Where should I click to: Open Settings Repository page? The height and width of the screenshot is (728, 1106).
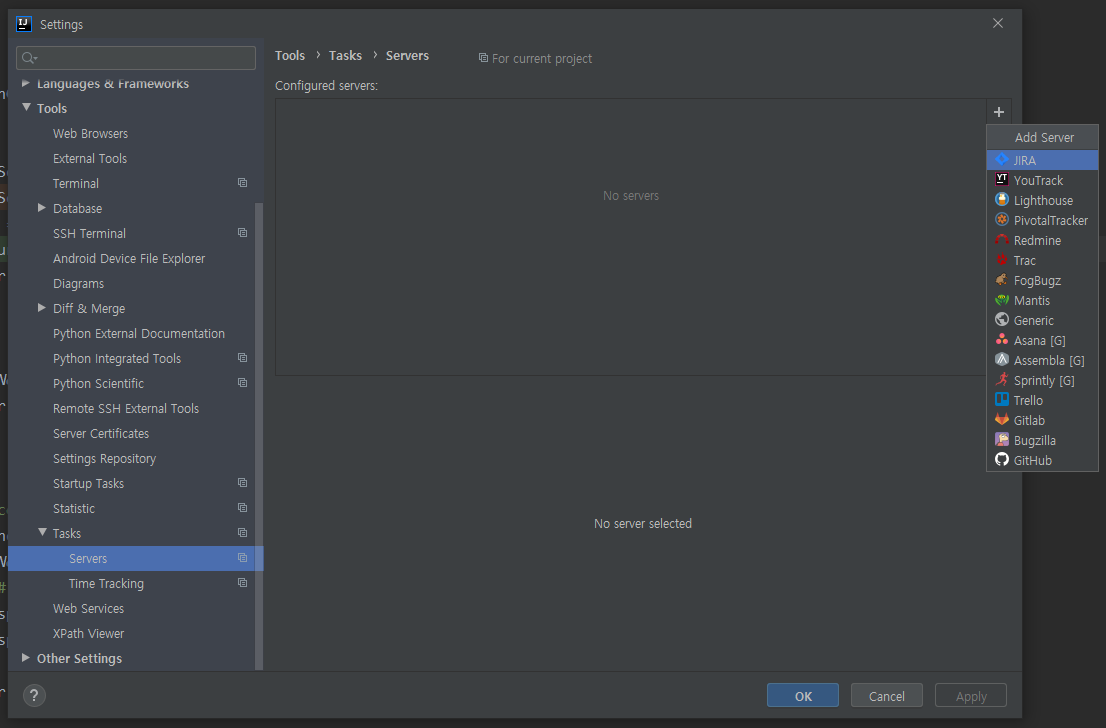[x=104, y=458]
